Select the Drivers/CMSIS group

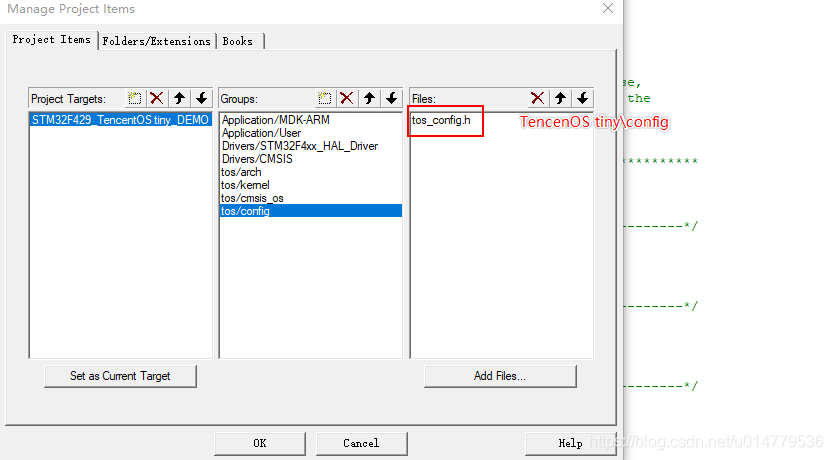(x=310, y=159)
